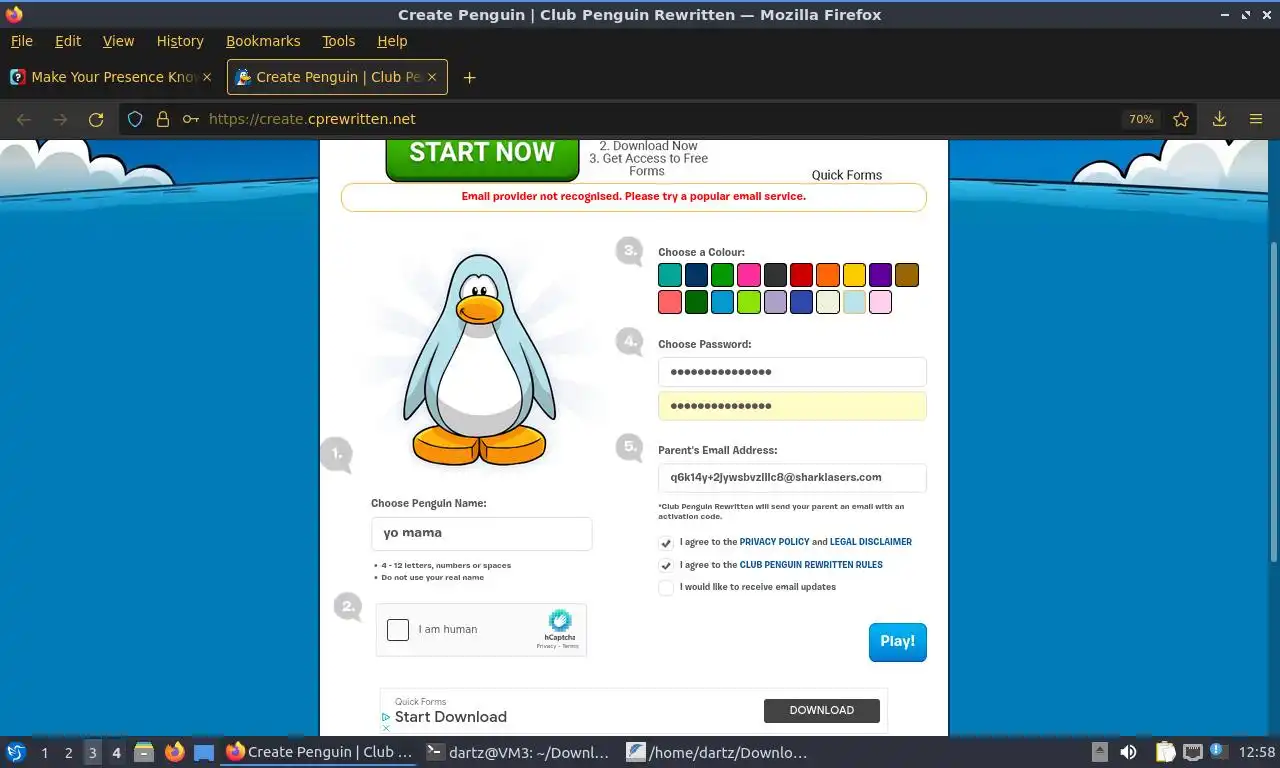Image resolution: width=1280 pixels, height=768 pixels.
Task: Open the Edit menu
Action: coord(68,41)
